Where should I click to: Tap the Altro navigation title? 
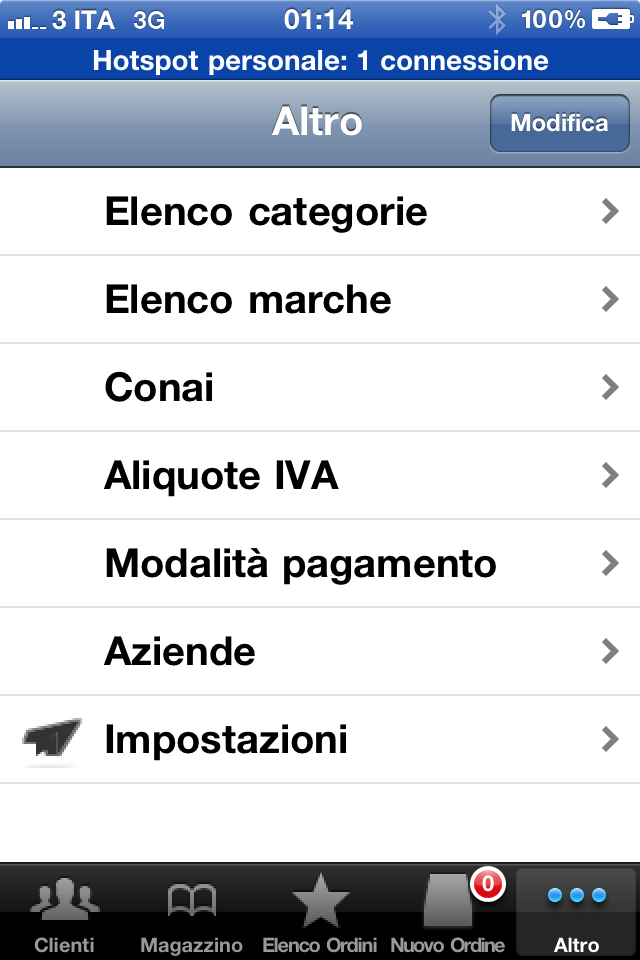point(317,122)
